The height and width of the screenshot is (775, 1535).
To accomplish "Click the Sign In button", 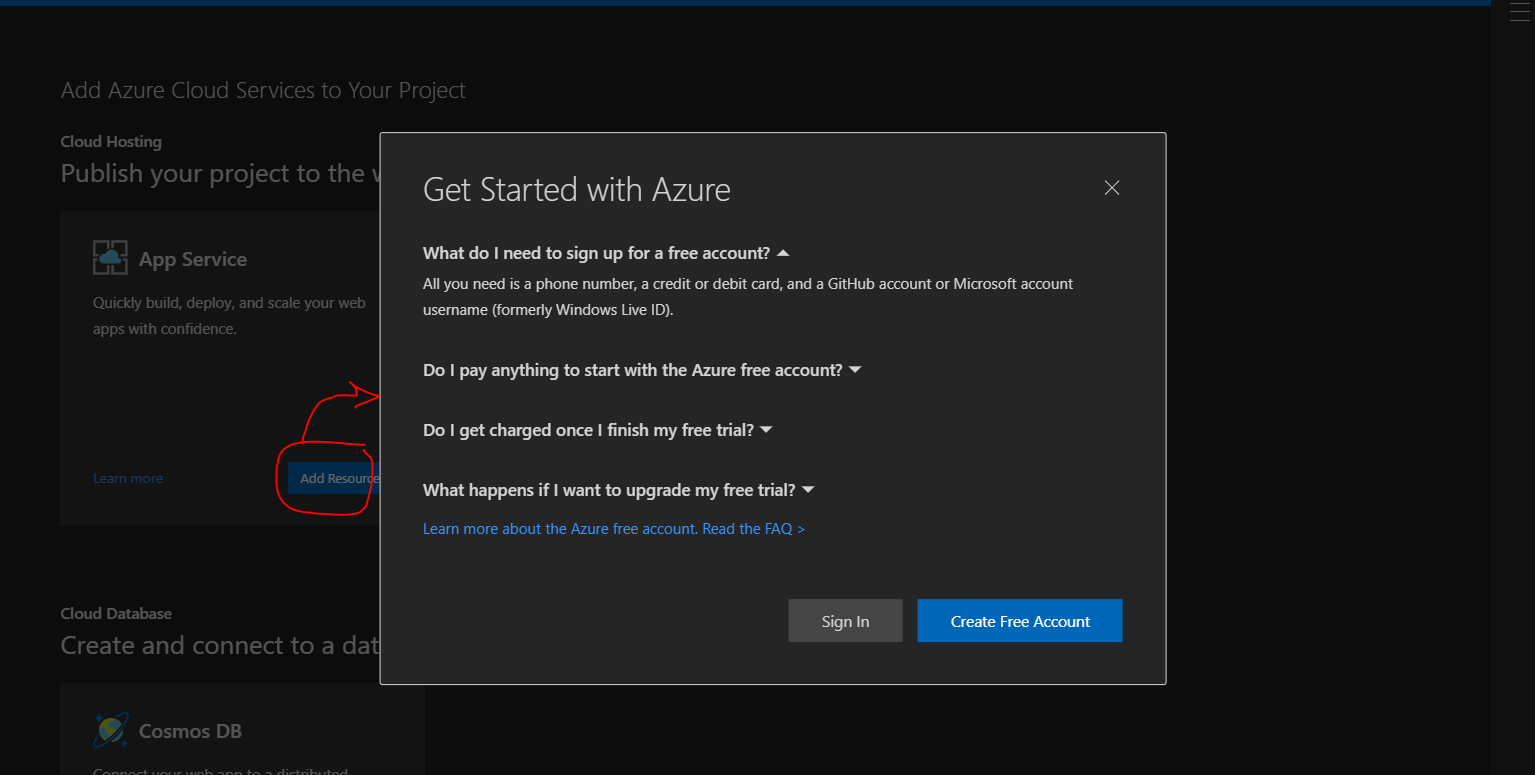I will 845,620.
